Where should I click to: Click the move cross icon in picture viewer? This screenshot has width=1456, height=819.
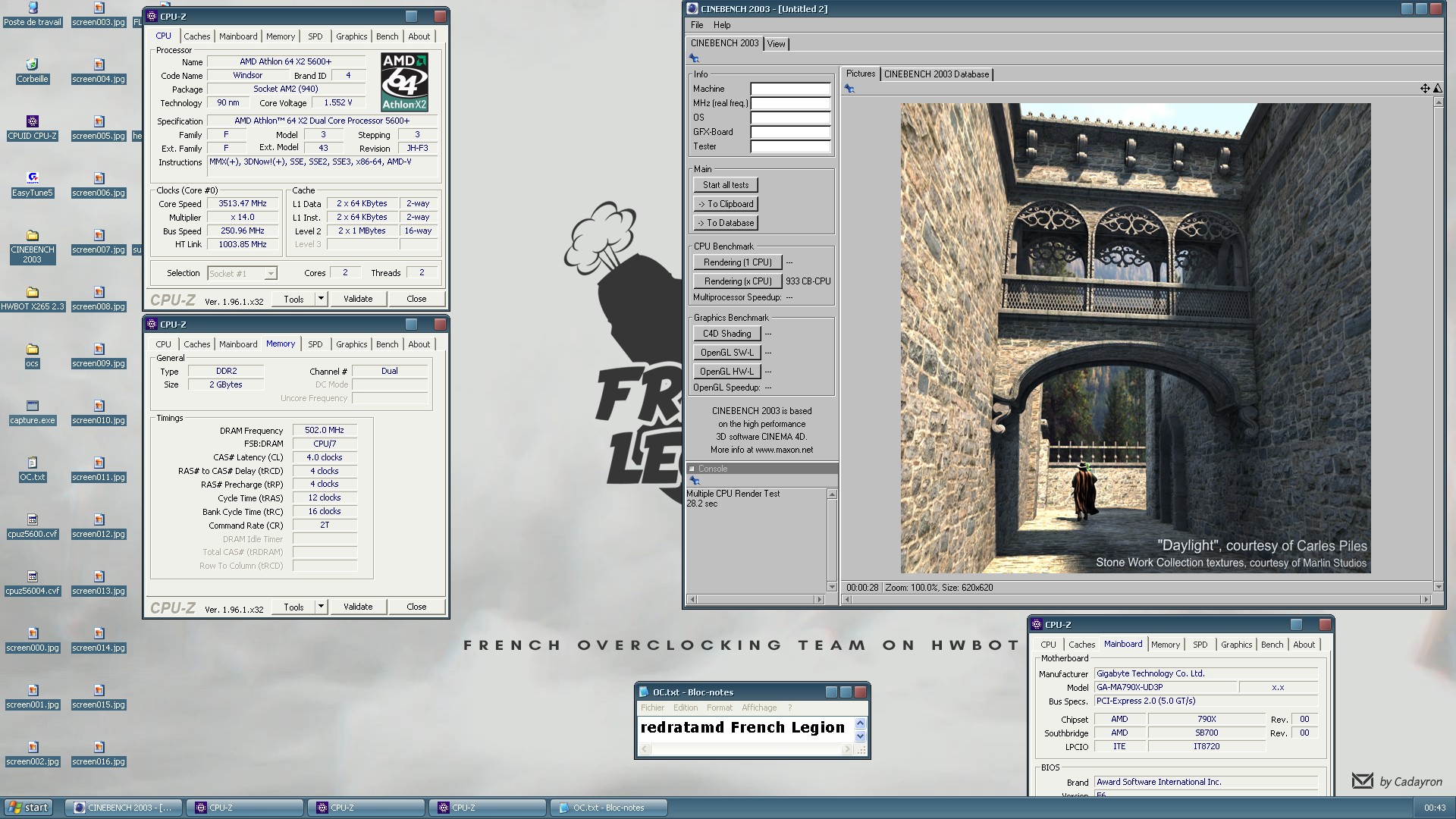[x=1424, y=89]
